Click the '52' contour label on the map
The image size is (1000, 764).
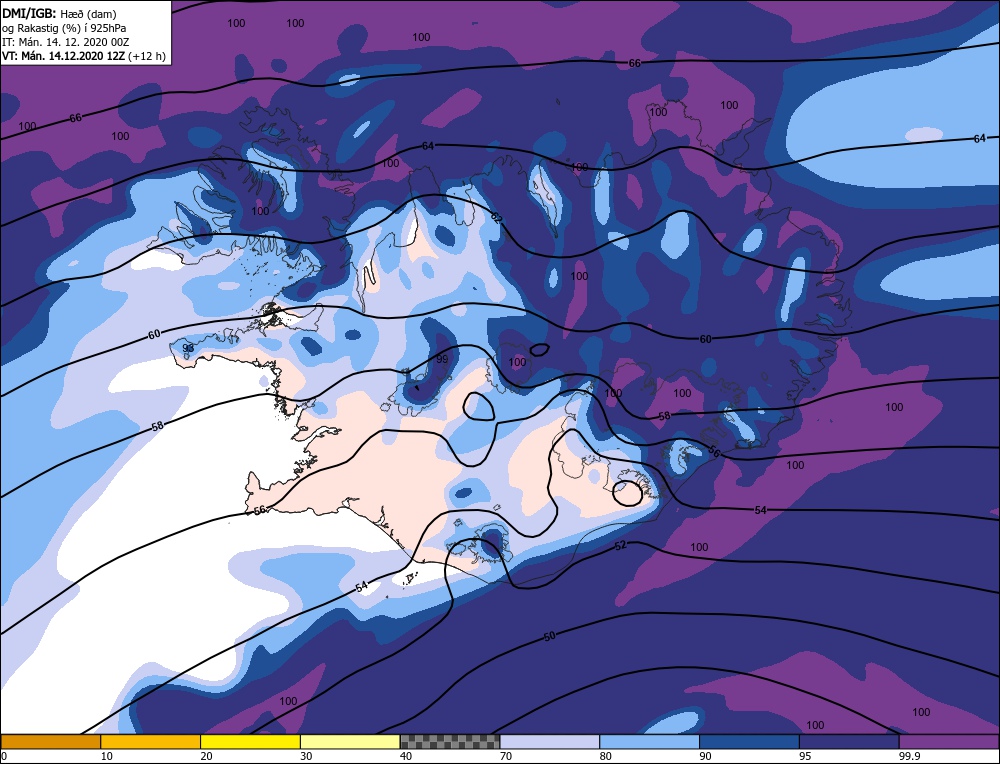pyautogui.click(x=621, y=545)
